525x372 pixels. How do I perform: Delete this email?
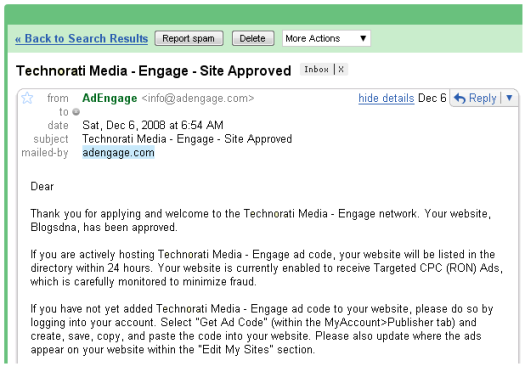tap(253, 39)
